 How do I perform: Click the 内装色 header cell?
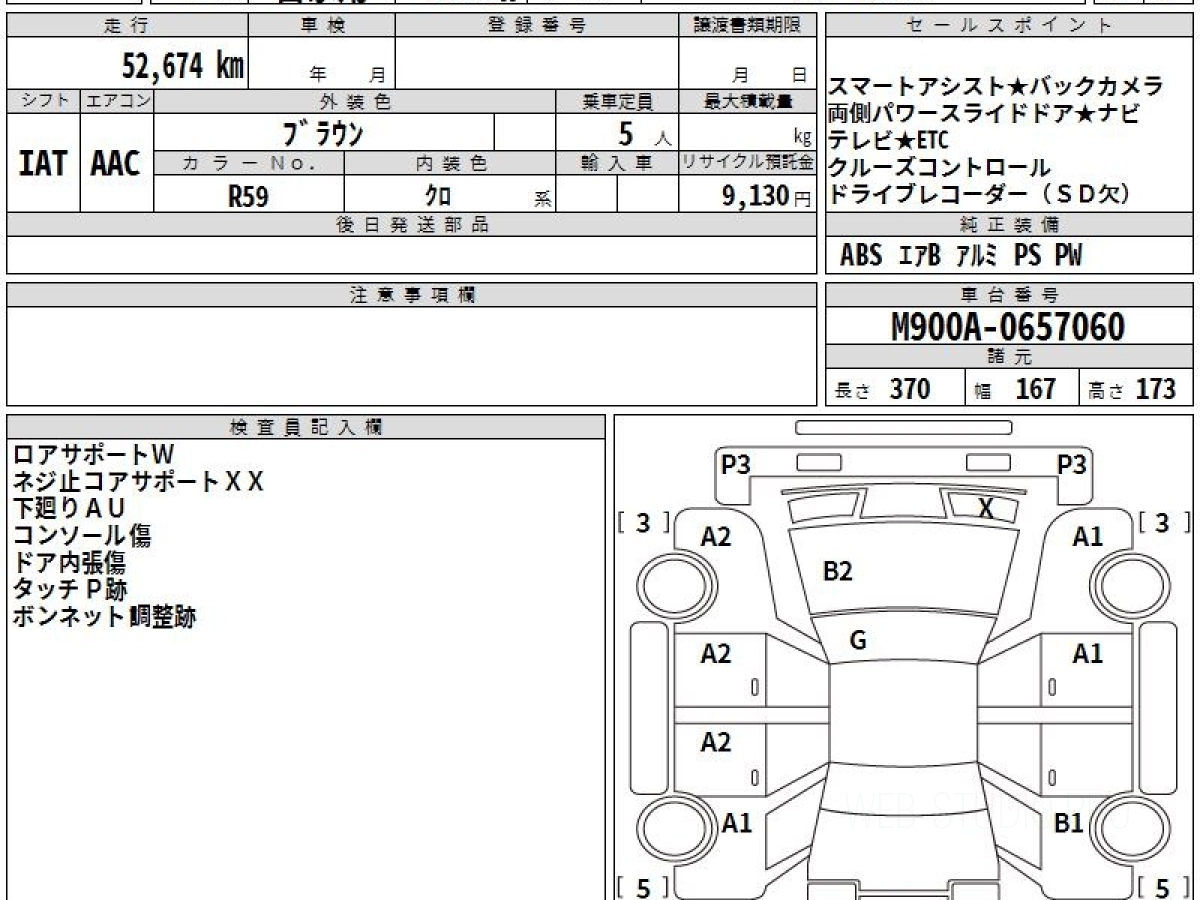pyautogui.click(x=450, y=163)
